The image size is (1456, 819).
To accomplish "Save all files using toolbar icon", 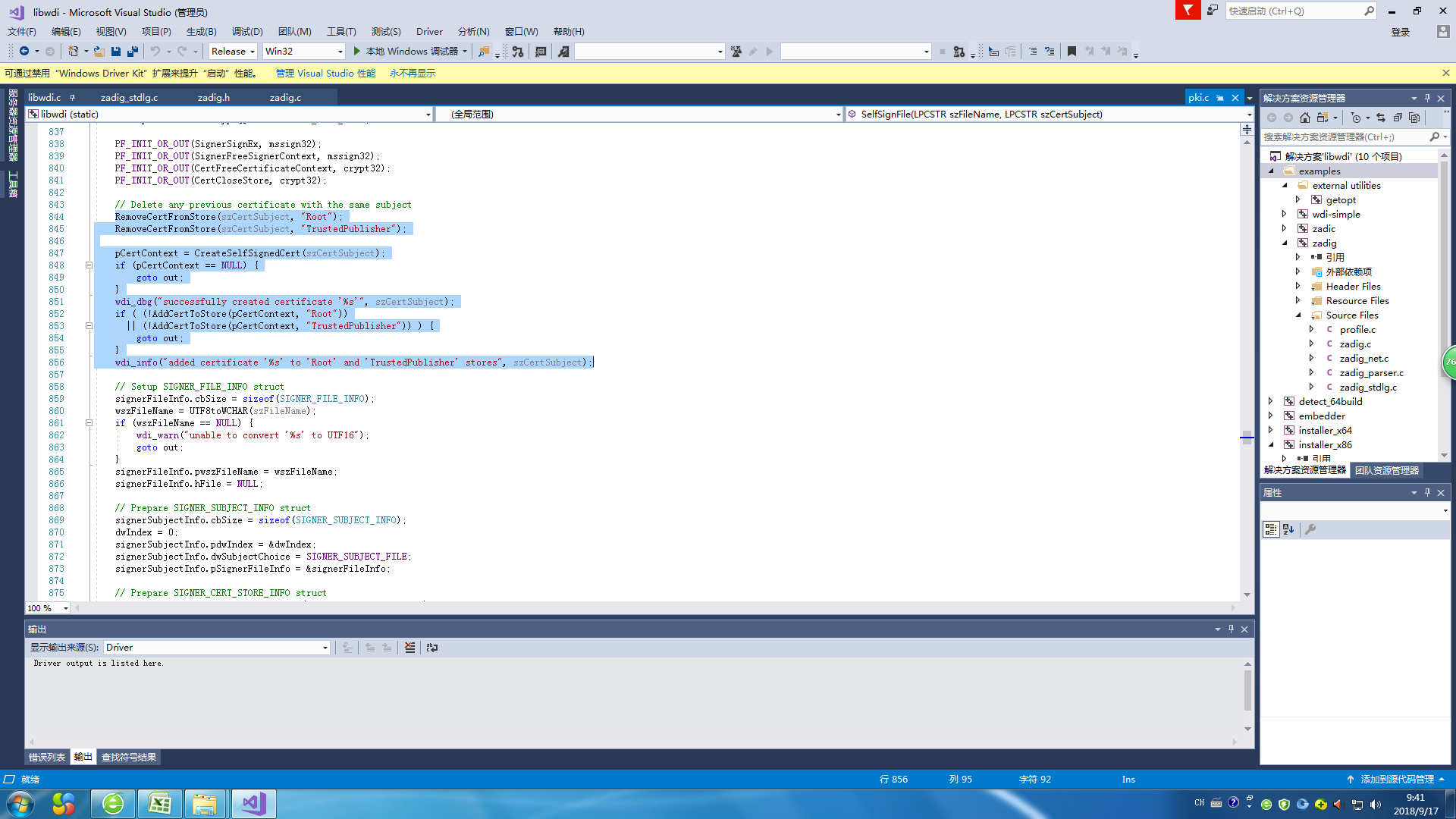I will pos(133,51).
